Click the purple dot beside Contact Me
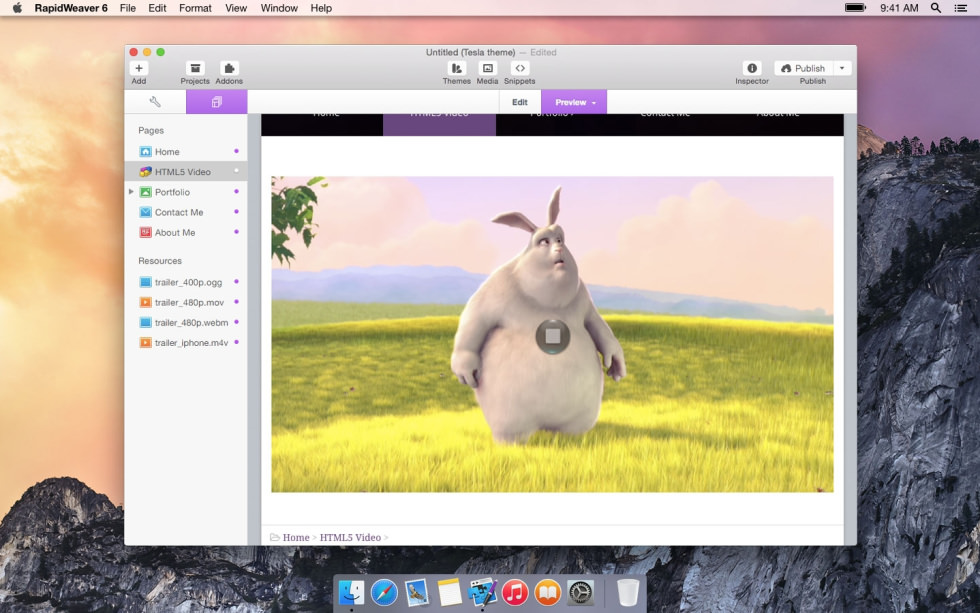This screenshot has width=980, height=613. 236,212
